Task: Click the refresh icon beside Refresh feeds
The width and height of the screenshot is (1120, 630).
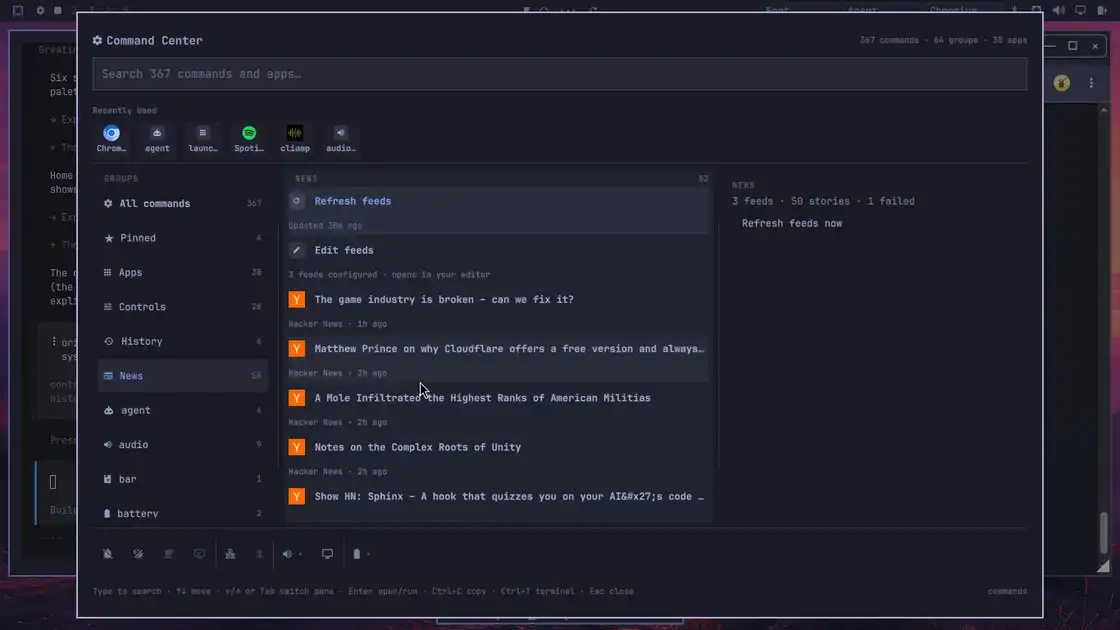Action: click(296, 201)
